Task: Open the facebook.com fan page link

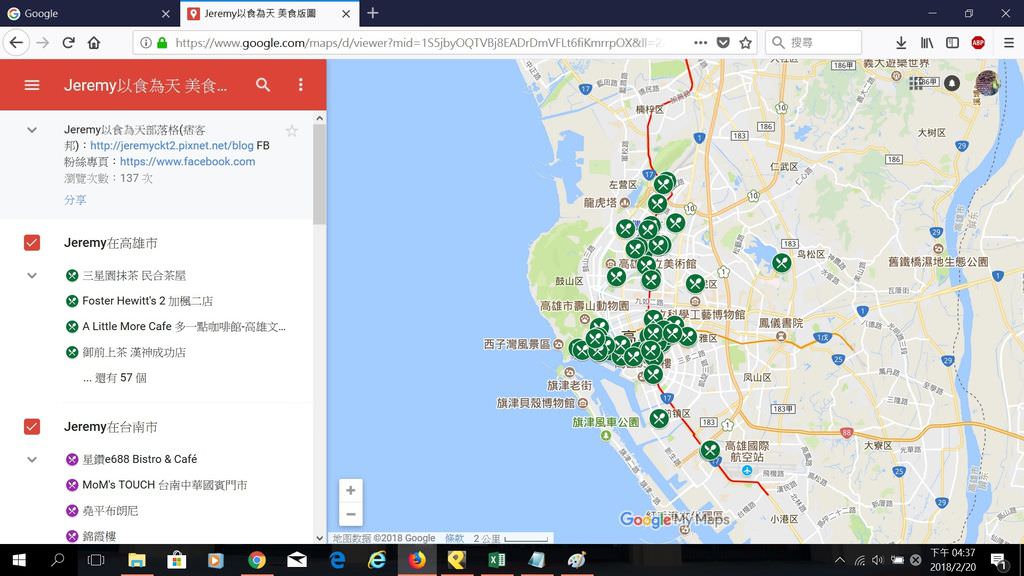Action: click(187, 161)
